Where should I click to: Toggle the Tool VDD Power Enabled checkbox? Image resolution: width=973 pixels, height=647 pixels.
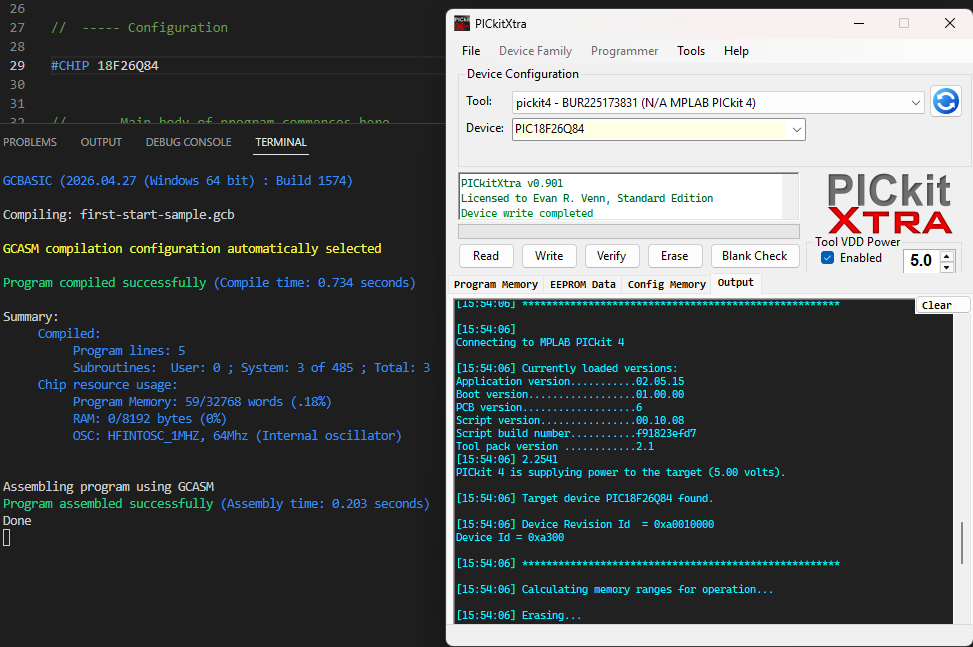coord(828,258)
